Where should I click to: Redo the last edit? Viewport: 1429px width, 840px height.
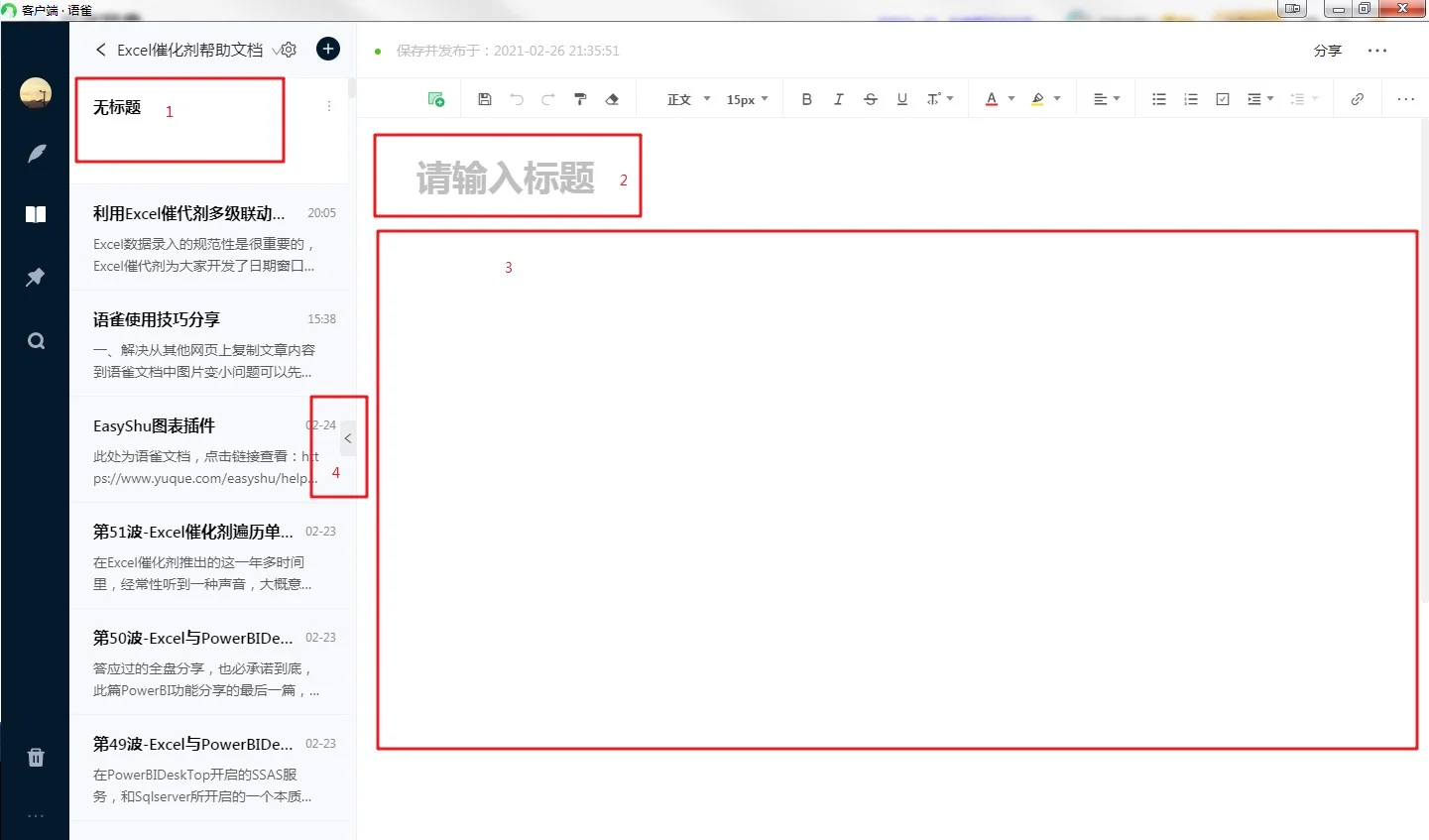(x=548, y=99)
